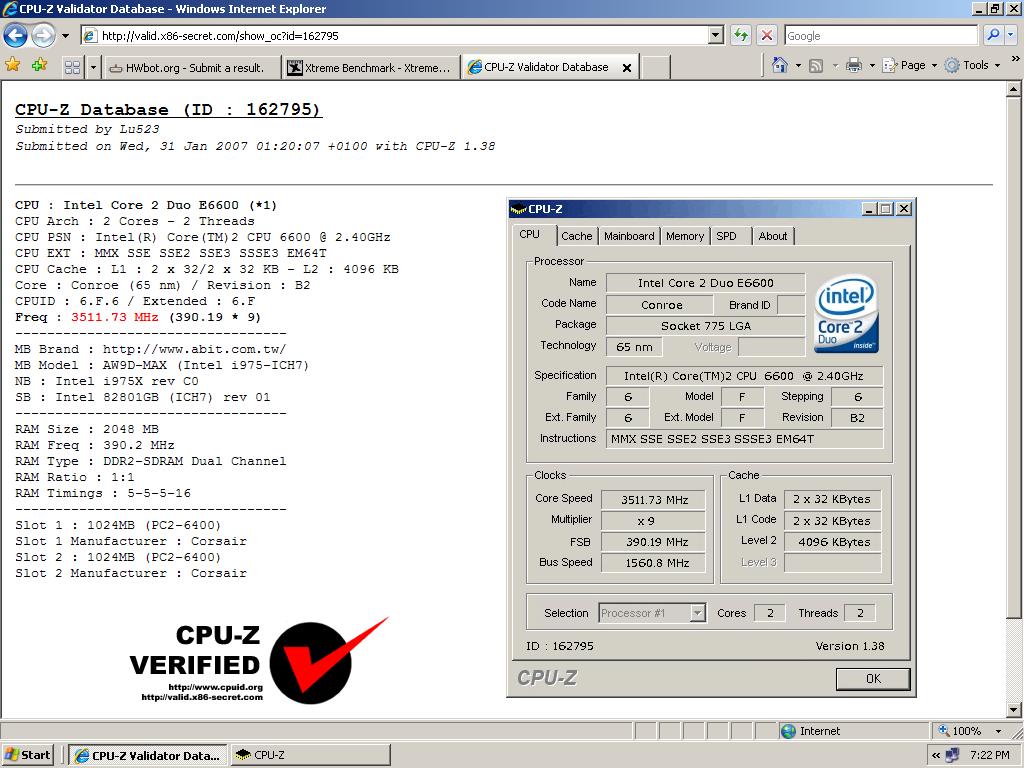
Task: Open the tab list dropdown arrow
Action: click(x=93, y=67)
